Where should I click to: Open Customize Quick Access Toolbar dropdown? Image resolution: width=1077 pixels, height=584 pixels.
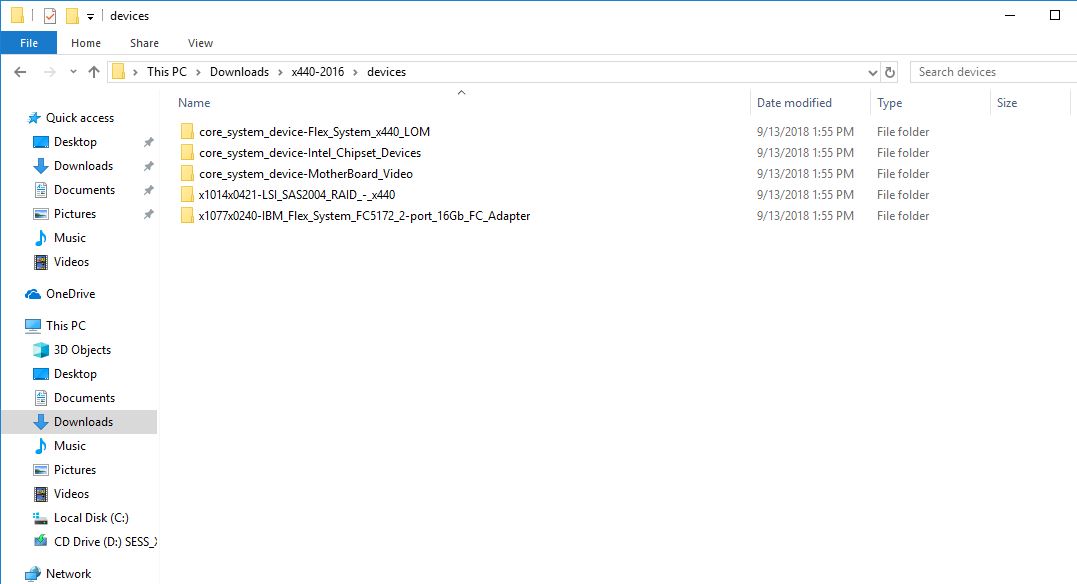click(91, 17)
